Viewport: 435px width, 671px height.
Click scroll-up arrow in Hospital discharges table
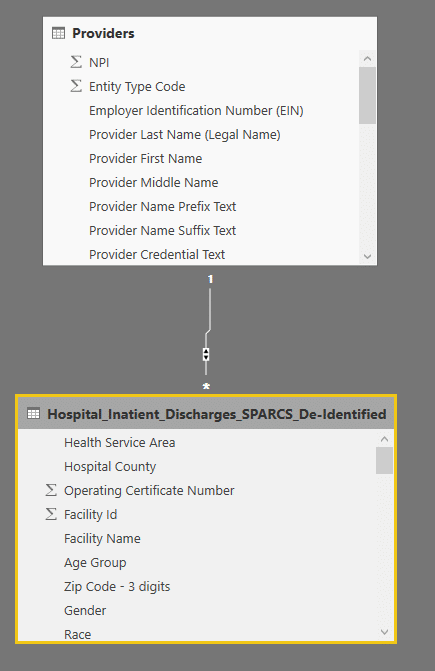[x=384, y=439]
